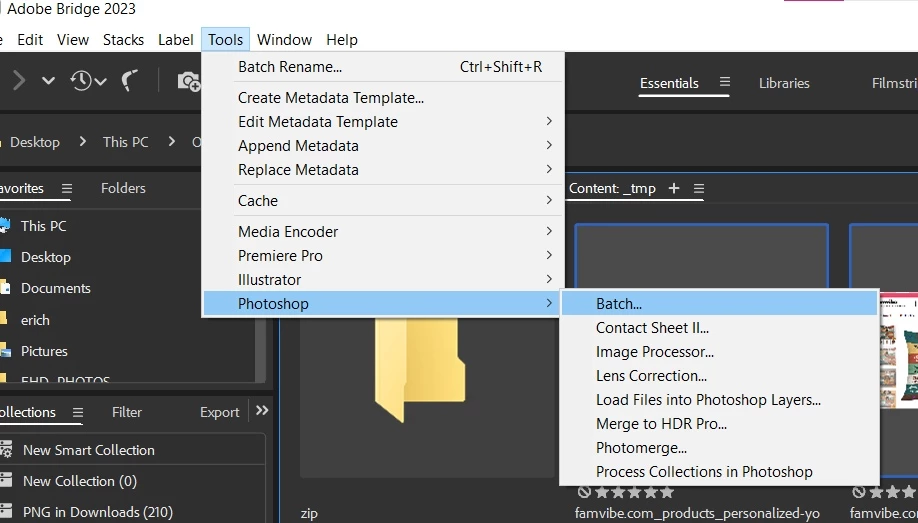Click Desktop icon in Favorites
Screen dimensions: 918x523
pos(5,256)
